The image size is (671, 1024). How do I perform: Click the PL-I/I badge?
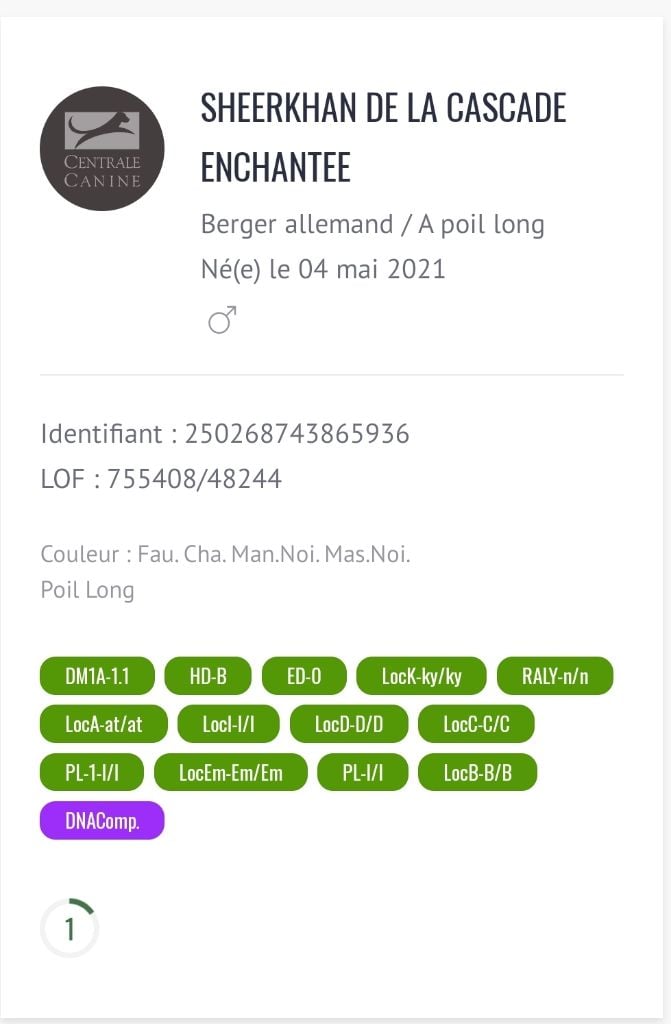(x=362, y=772)
